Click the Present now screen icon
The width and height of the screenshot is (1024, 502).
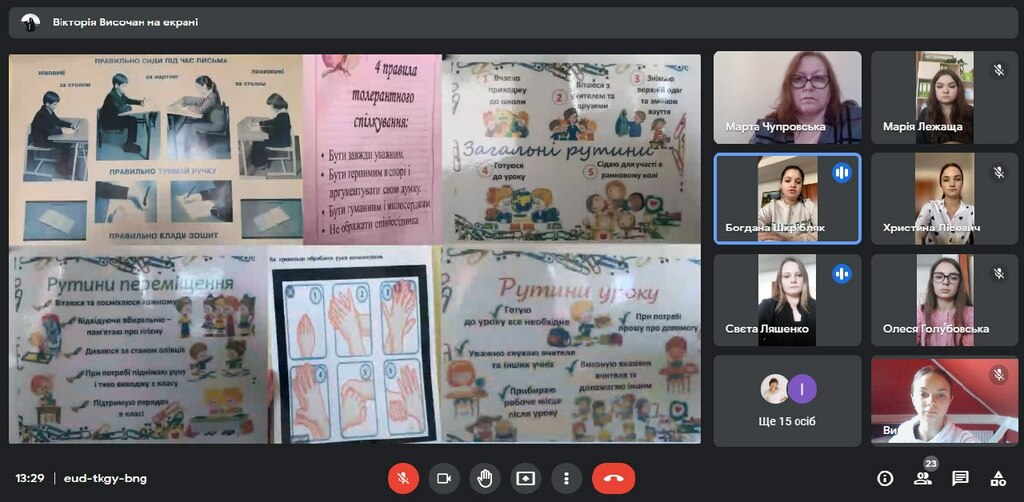[525, 478]
